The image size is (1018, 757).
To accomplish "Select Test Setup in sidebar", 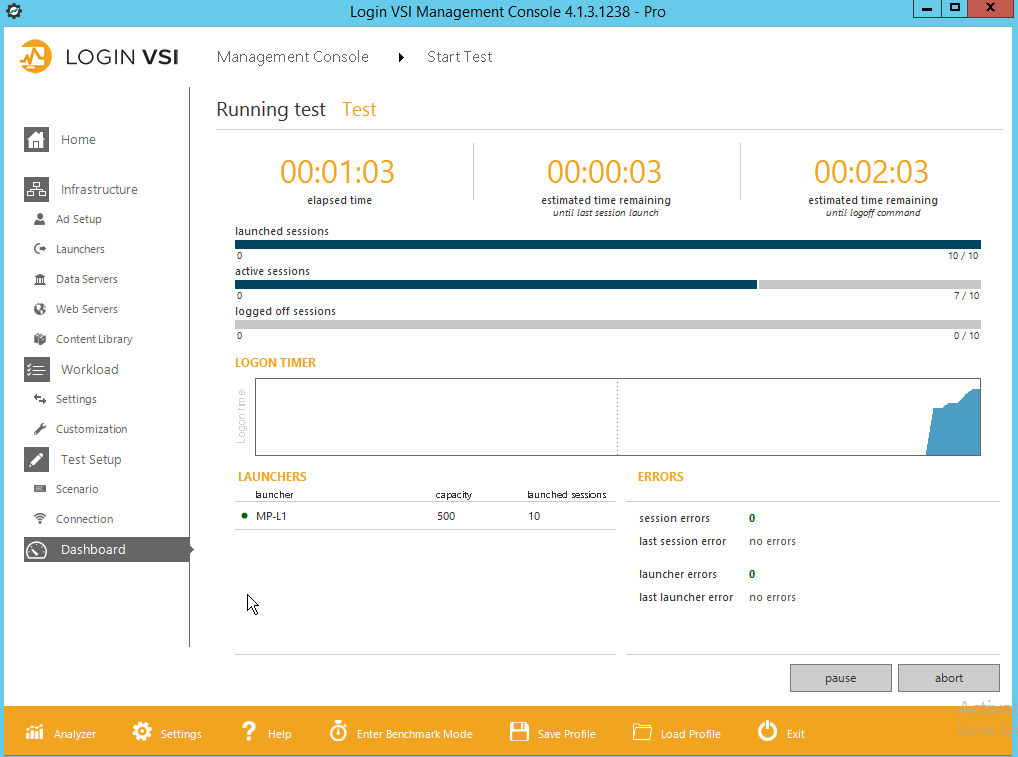I will pos(91,460).
